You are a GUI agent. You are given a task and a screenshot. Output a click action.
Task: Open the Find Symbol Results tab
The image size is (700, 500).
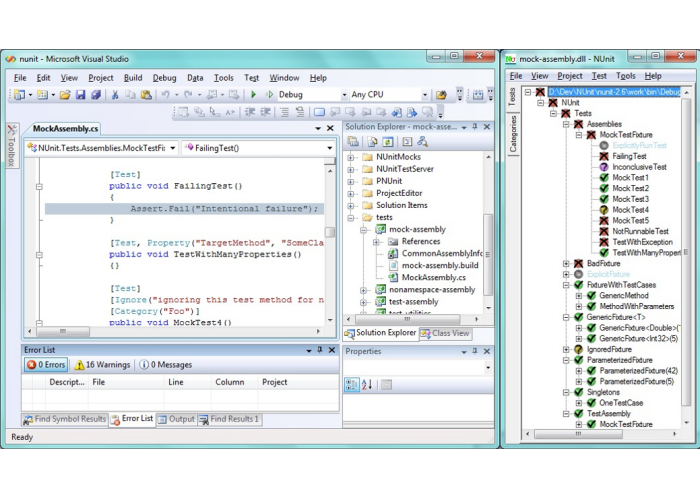65,419
